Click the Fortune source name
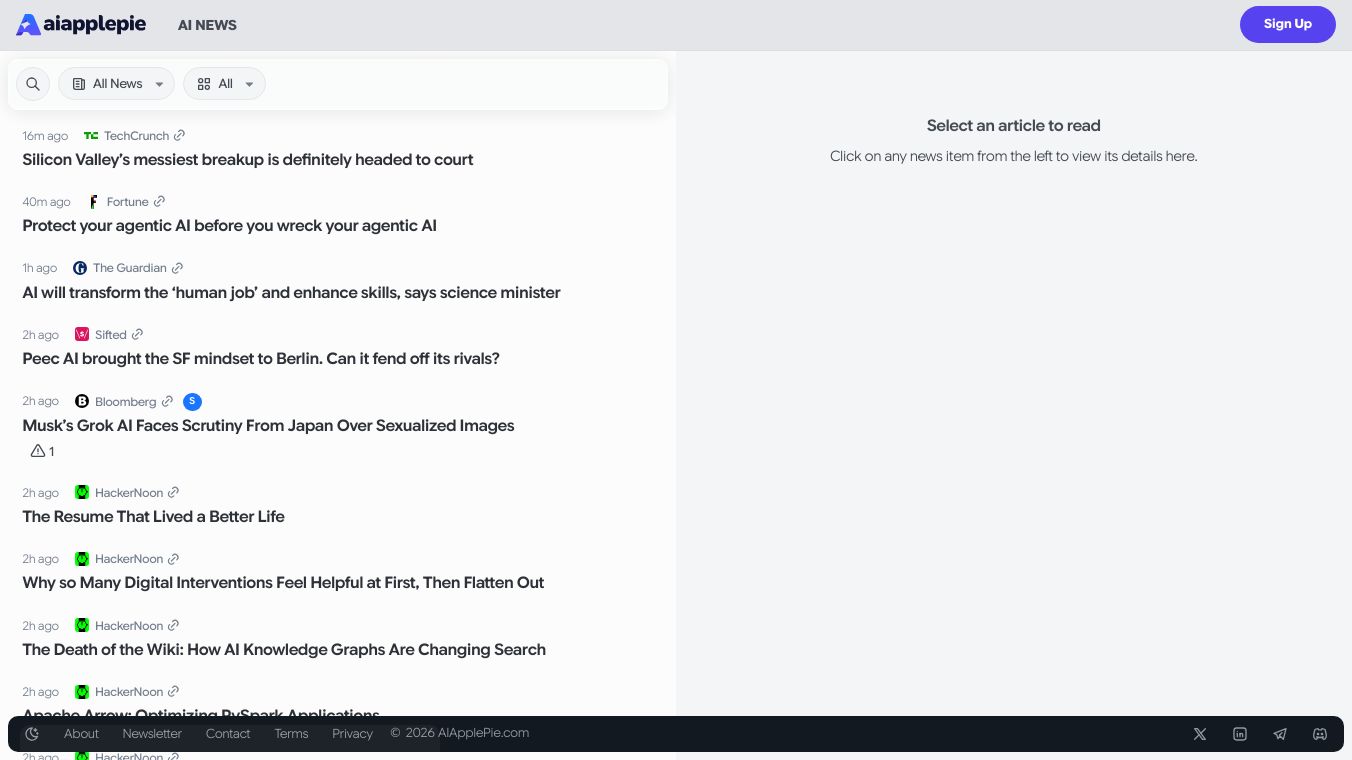 [128, 202]
